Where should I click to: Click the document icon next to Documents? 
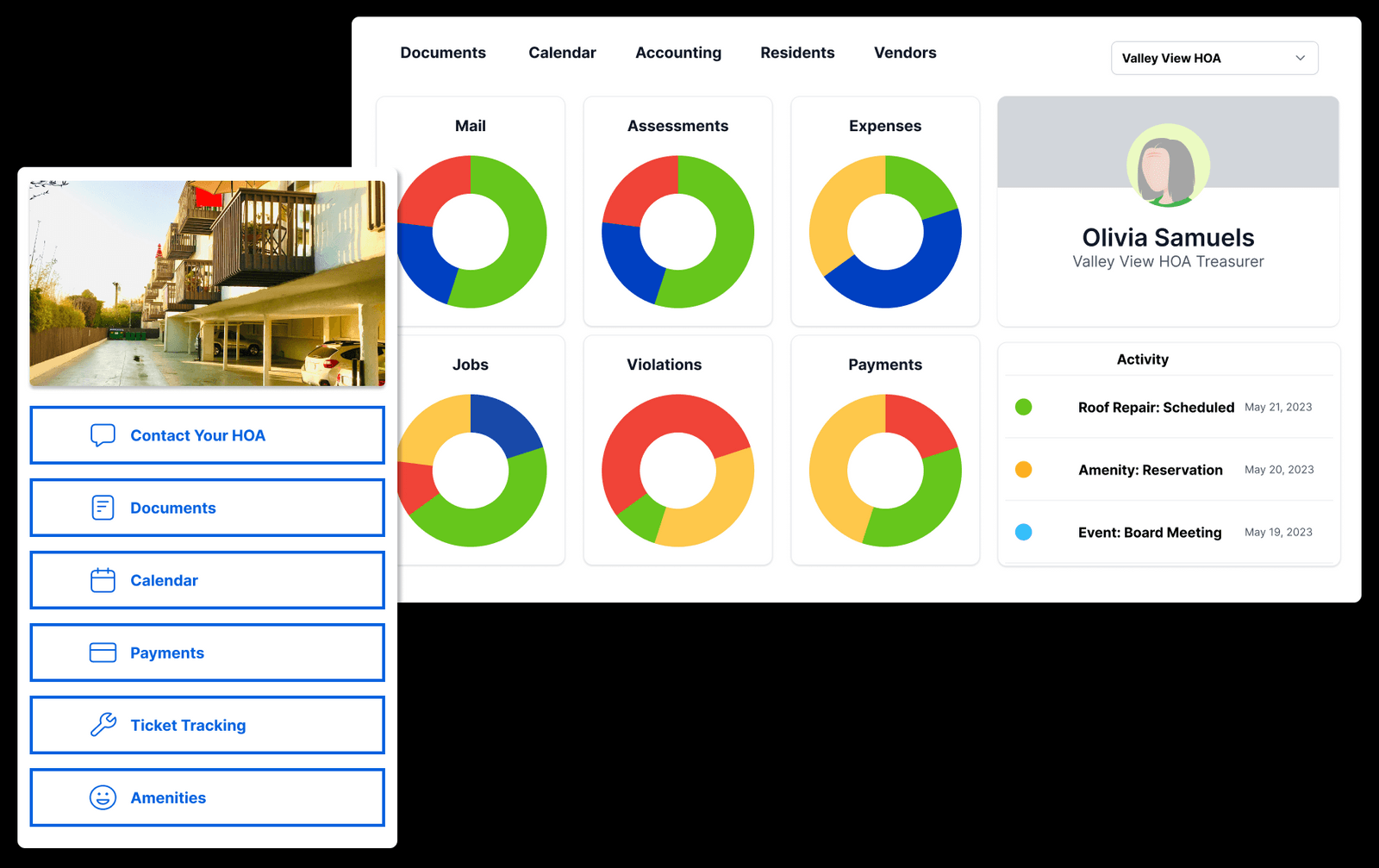(102, 507)
